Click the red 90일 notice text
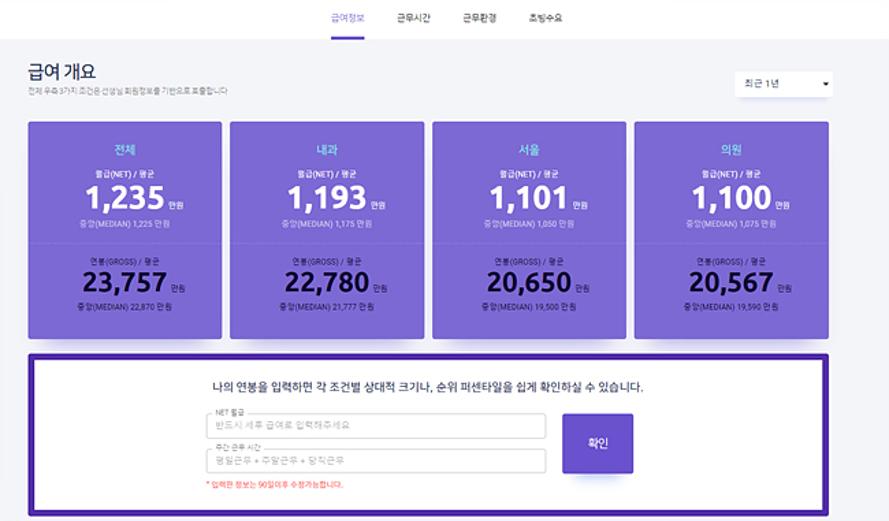 (x=274, y=485)
